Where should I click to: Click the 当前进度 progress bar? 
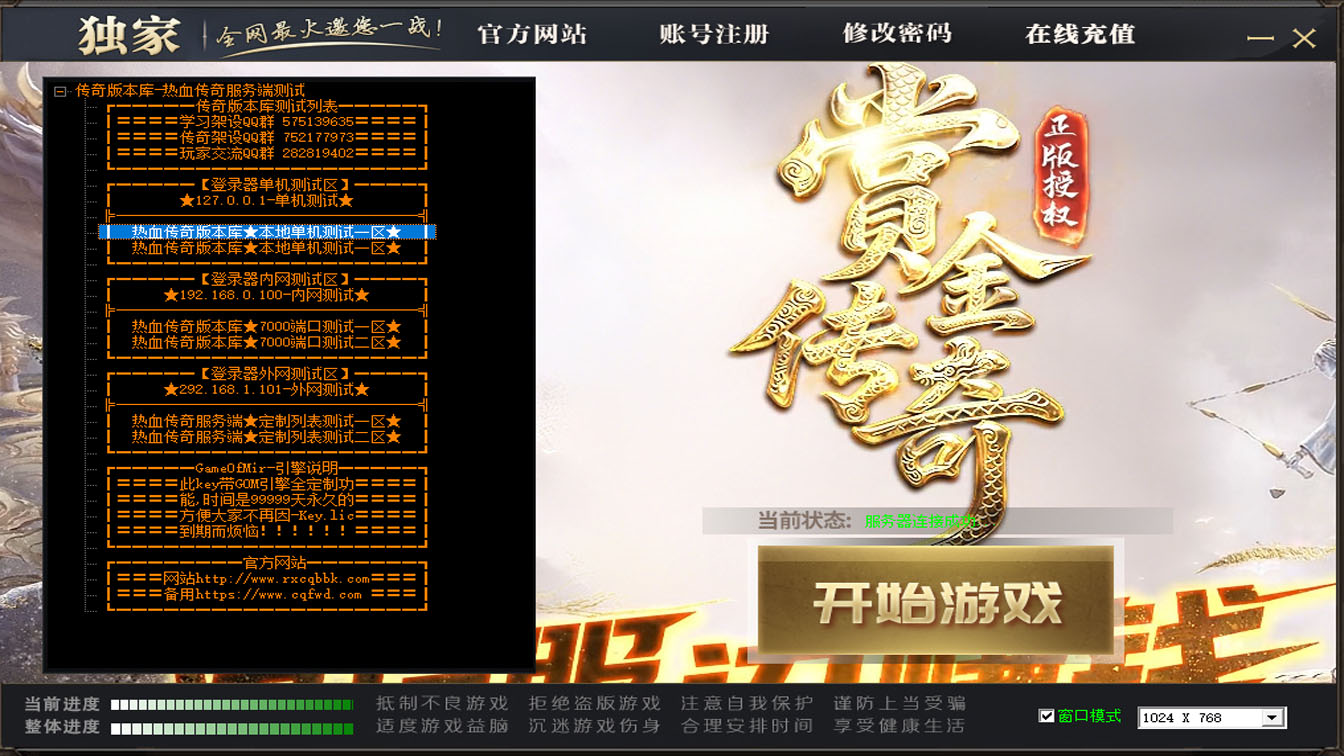pos(232,704)
